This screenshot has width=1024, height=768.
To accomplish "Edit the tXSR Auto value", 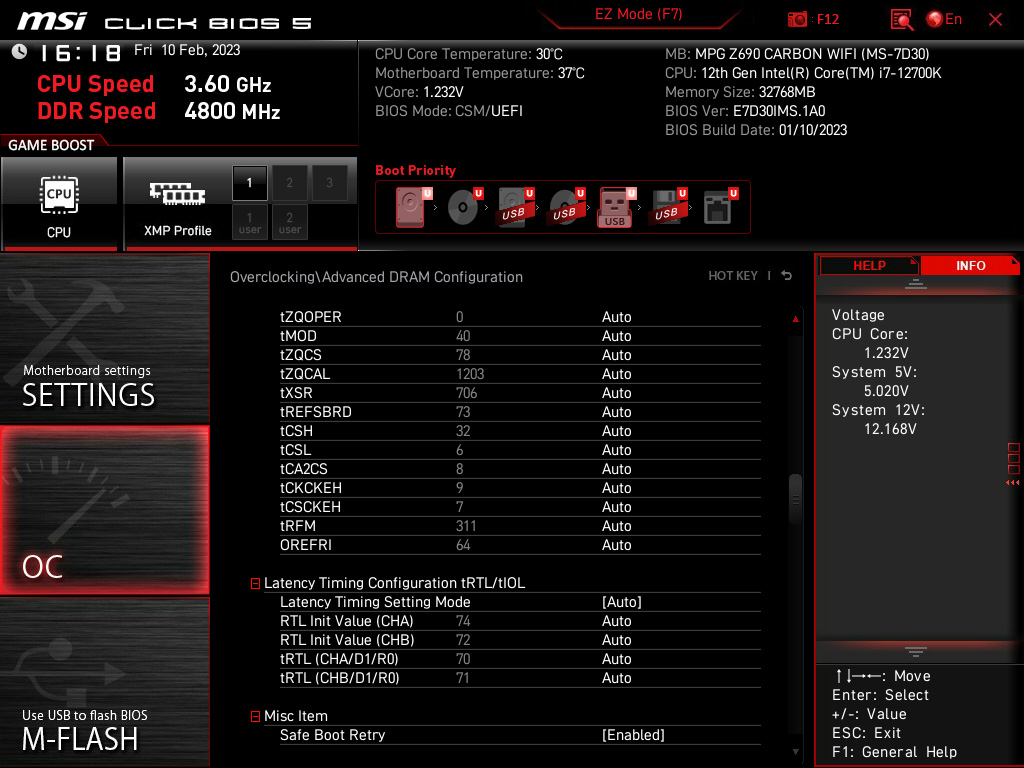I will tap(616, 393).
